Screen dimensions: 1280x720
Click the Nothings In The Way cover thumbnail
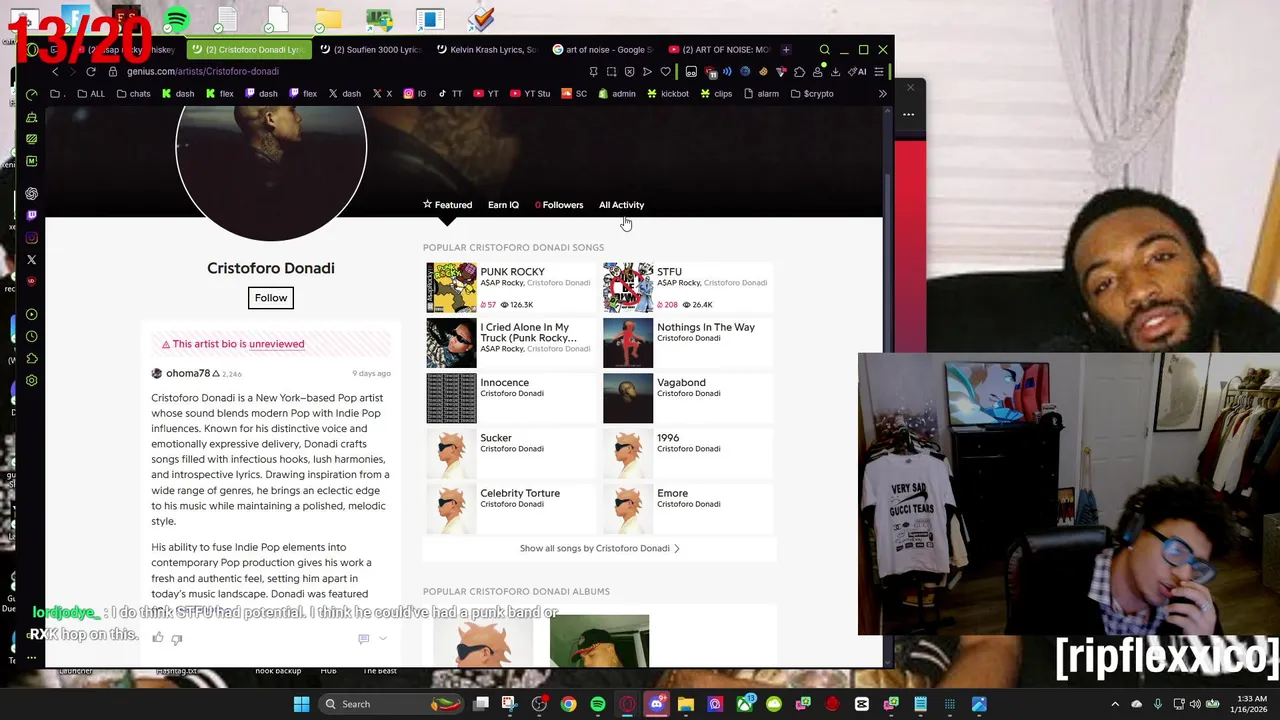click(x=628, y=343)
